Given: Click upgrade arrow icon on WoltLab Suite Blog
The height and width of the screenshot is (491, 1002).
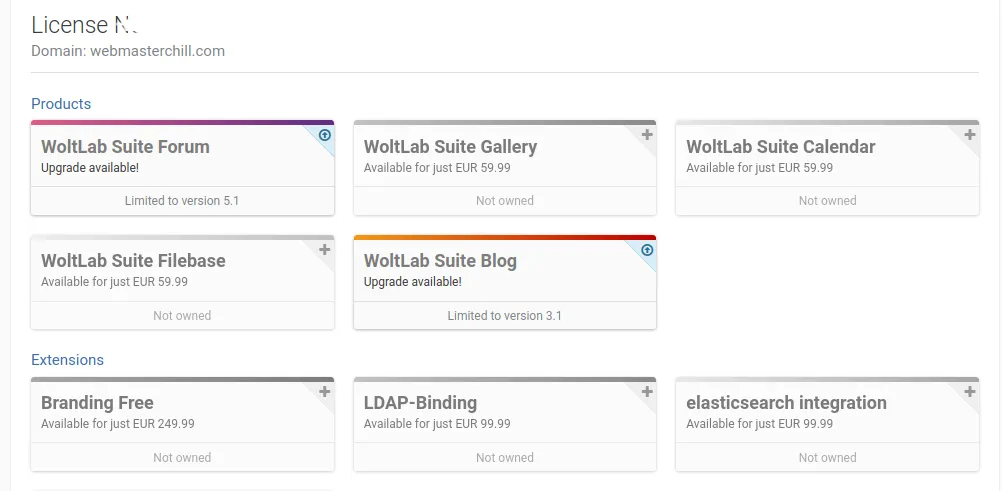Looking at the screenshot, I should 647,250.
